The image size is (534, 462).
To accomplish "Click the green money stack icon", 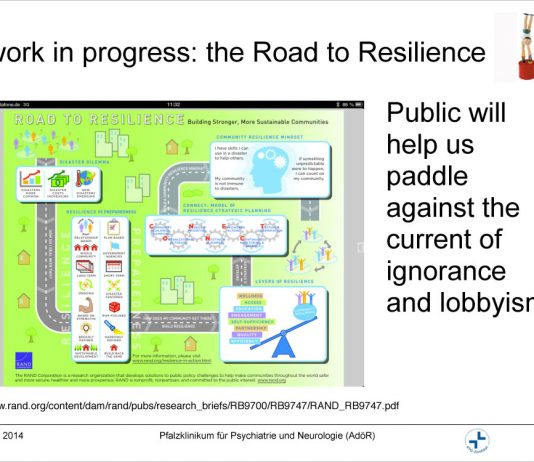I will point(58,179).
